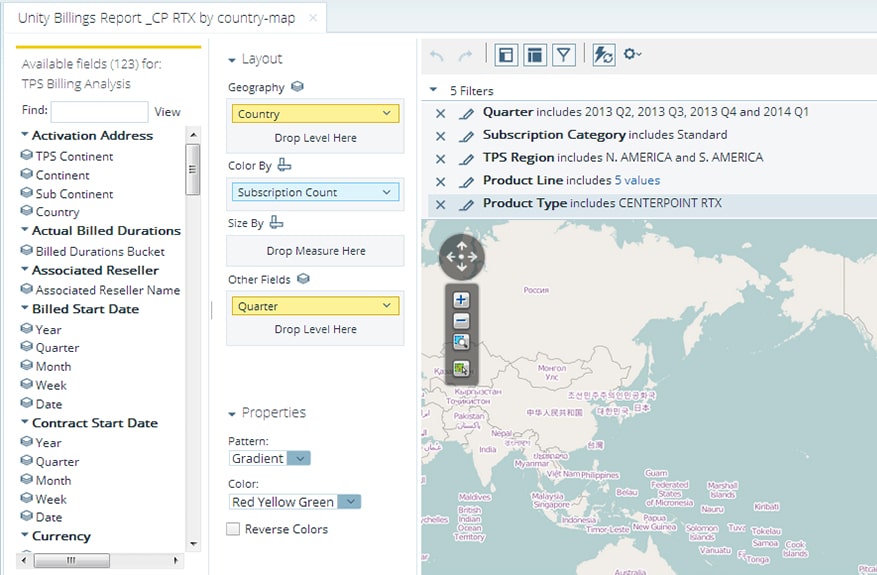This screenshot has width=877, height=575.
Task: Click the undo arrow in toolbar
Action: click(437, 55)
